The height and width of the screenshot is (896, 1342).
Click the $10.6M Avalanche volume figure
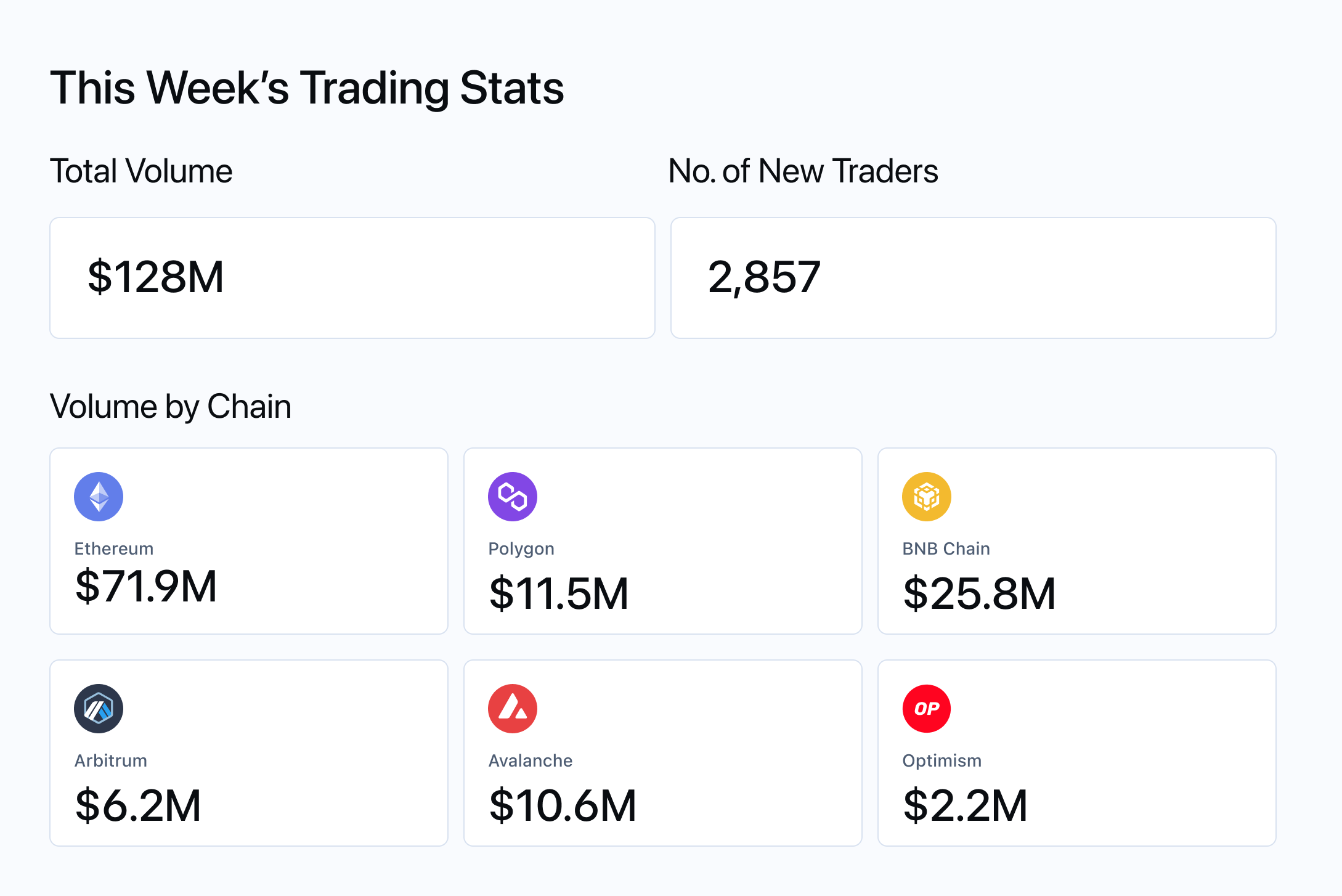563,805
